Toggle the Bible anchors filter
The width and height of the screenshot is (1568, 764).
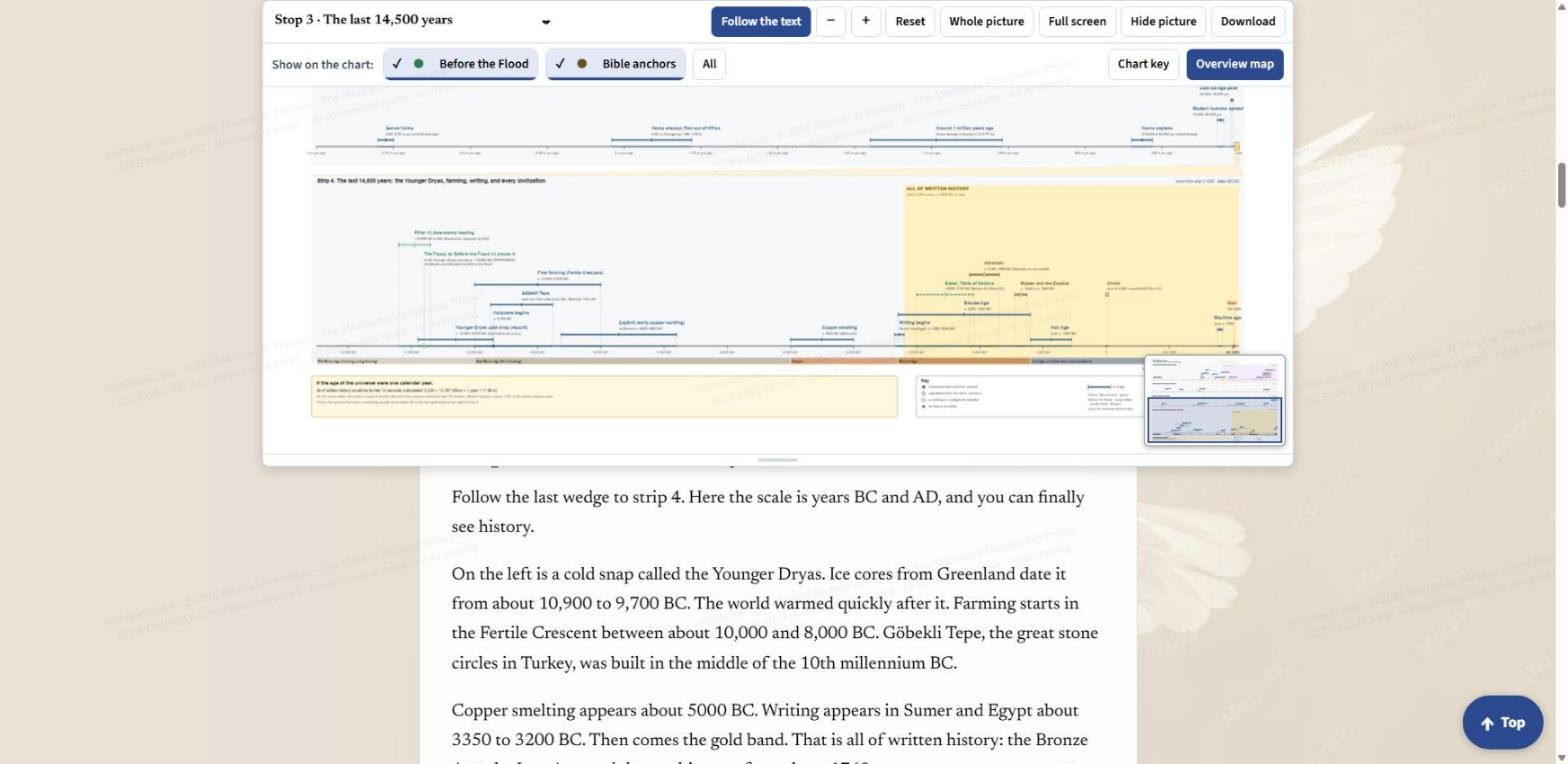click(616, 64)
